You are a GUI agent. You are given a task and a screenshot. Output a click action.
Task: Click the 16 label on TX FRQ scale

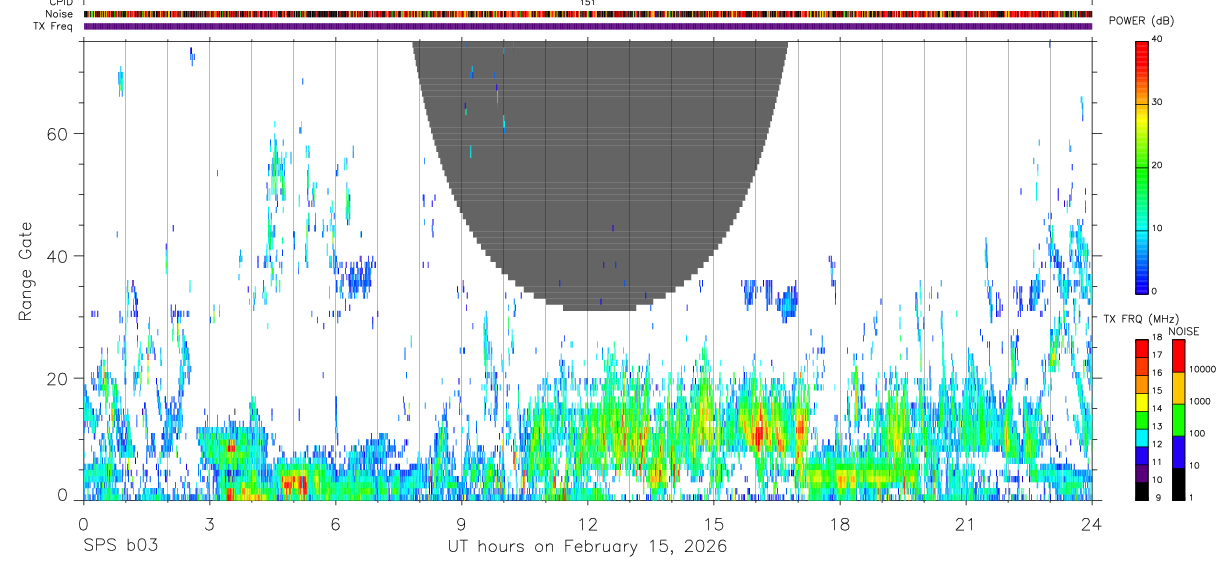point(1158,373)
